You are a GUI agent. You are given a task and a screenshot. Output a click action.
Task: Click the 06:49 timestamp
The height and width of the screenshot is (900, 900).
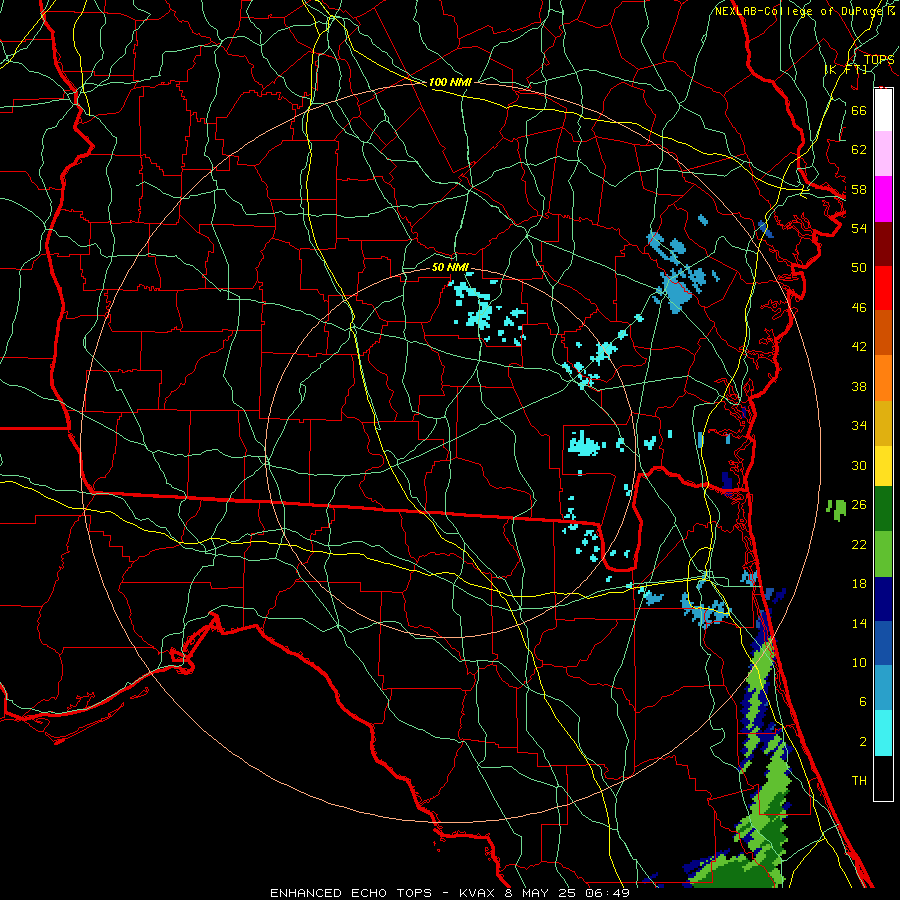[x=607, y=893]
